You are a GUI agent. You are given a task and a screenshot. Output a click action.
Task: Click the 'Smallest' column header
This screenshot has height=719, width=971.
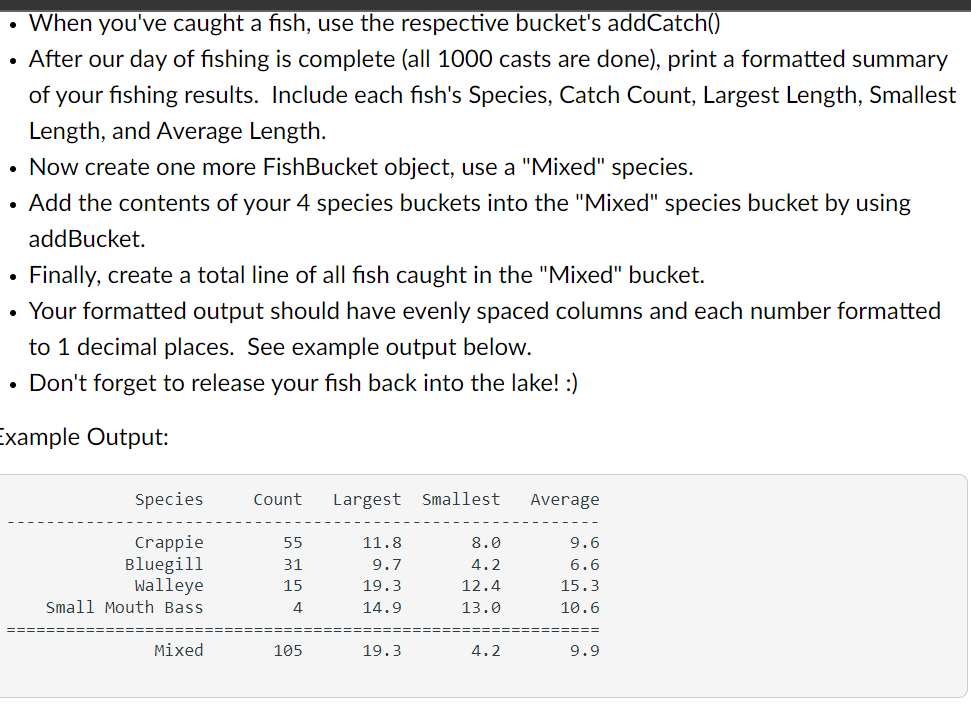point(461,499)
